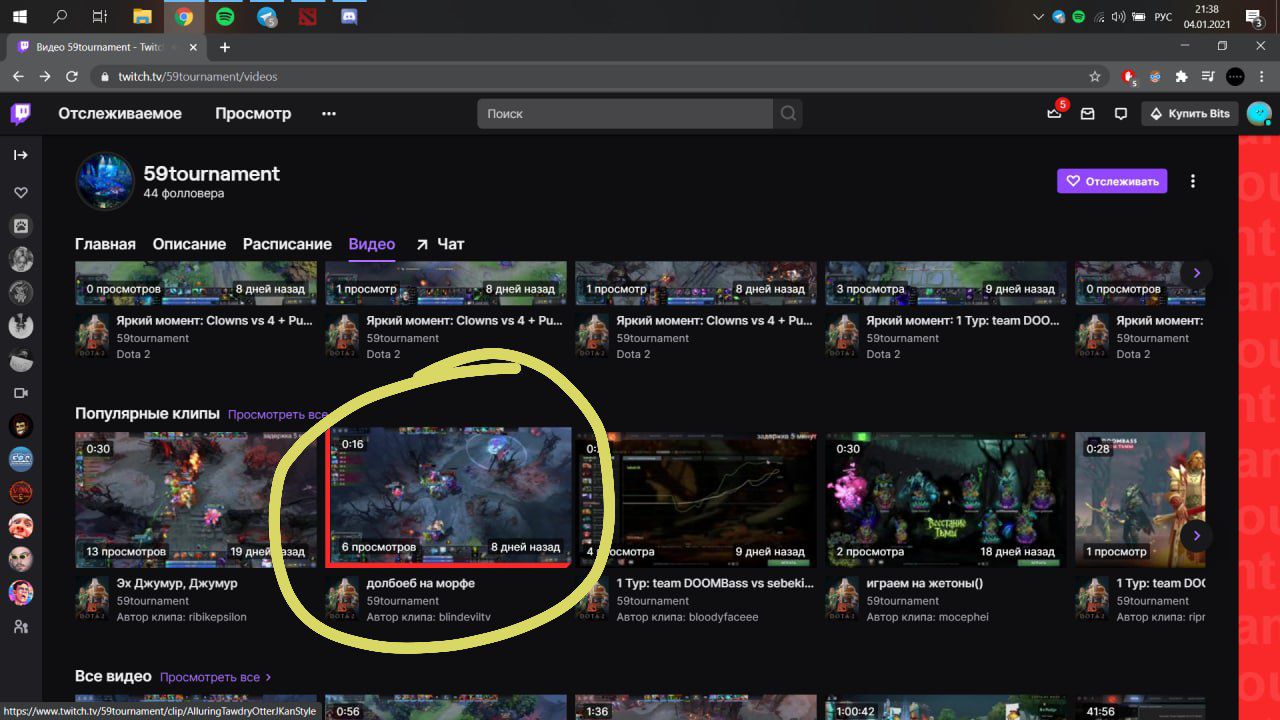Go to Просмотр in top navigation
This screenshot has height=720, width=1280.
tap(253, 114)
